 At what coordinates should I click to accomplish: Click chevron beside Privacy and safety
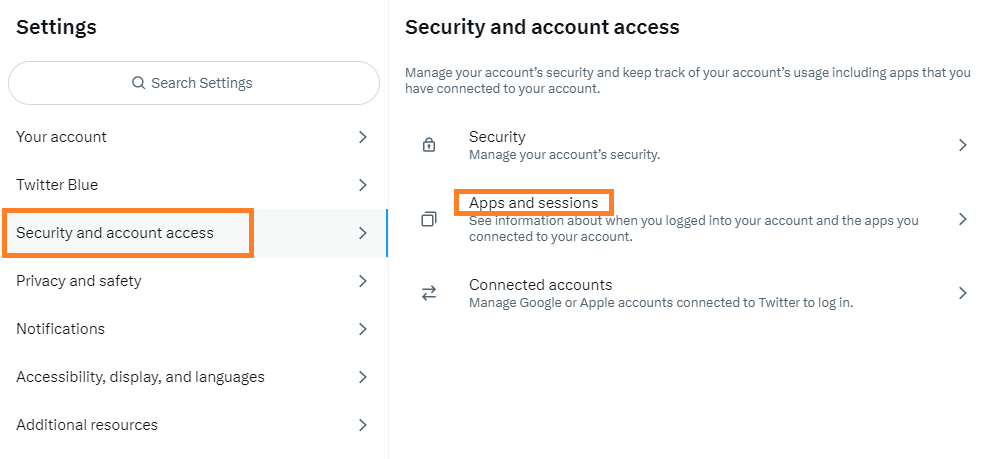pyautogui.click(x=362, y=281)
